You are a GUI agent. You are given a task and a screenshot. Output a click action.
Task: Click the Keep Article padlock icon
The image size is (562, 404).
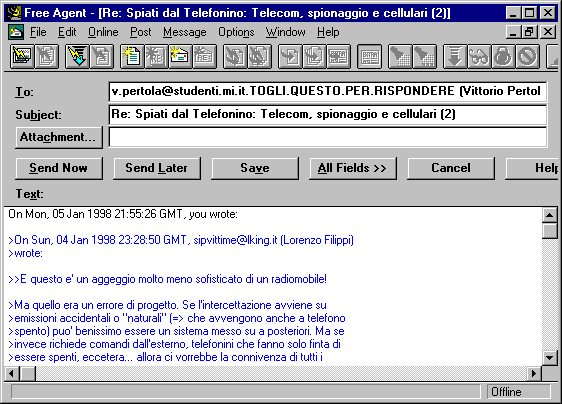(503, 56)
